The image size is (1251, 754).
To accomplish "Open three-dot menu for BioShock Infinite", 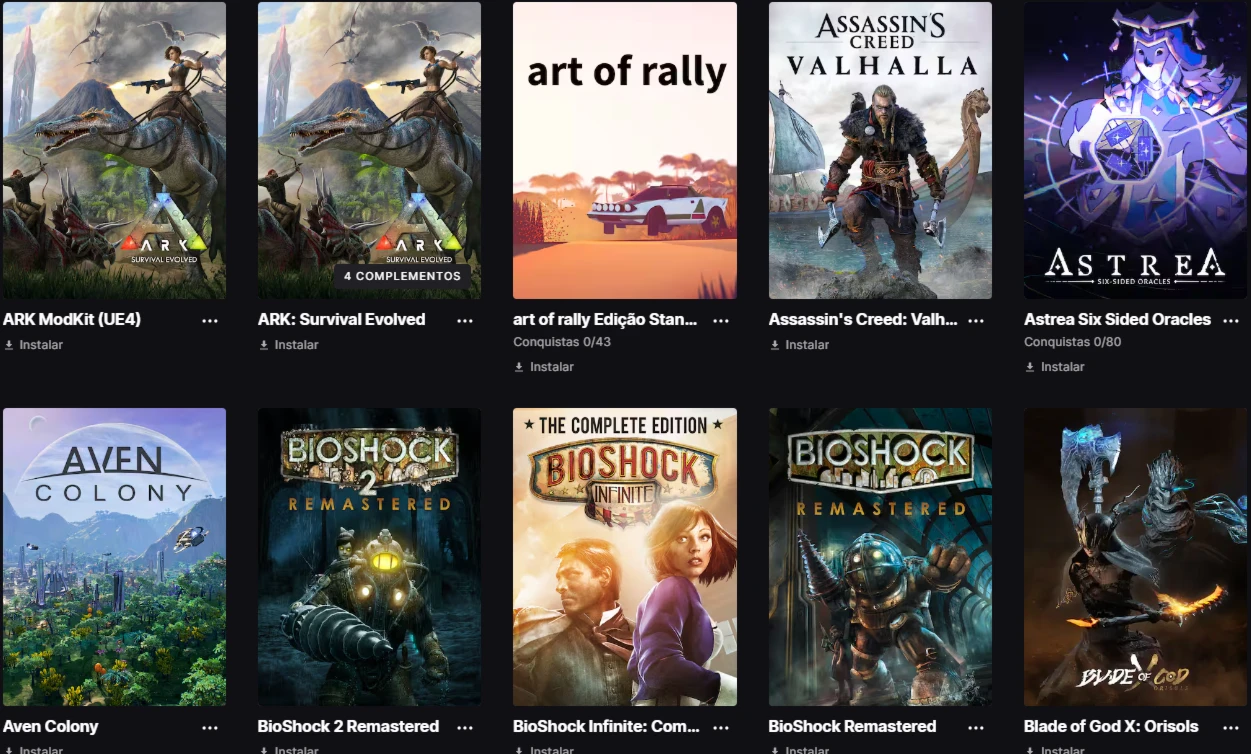I will (x=721, y=727).
